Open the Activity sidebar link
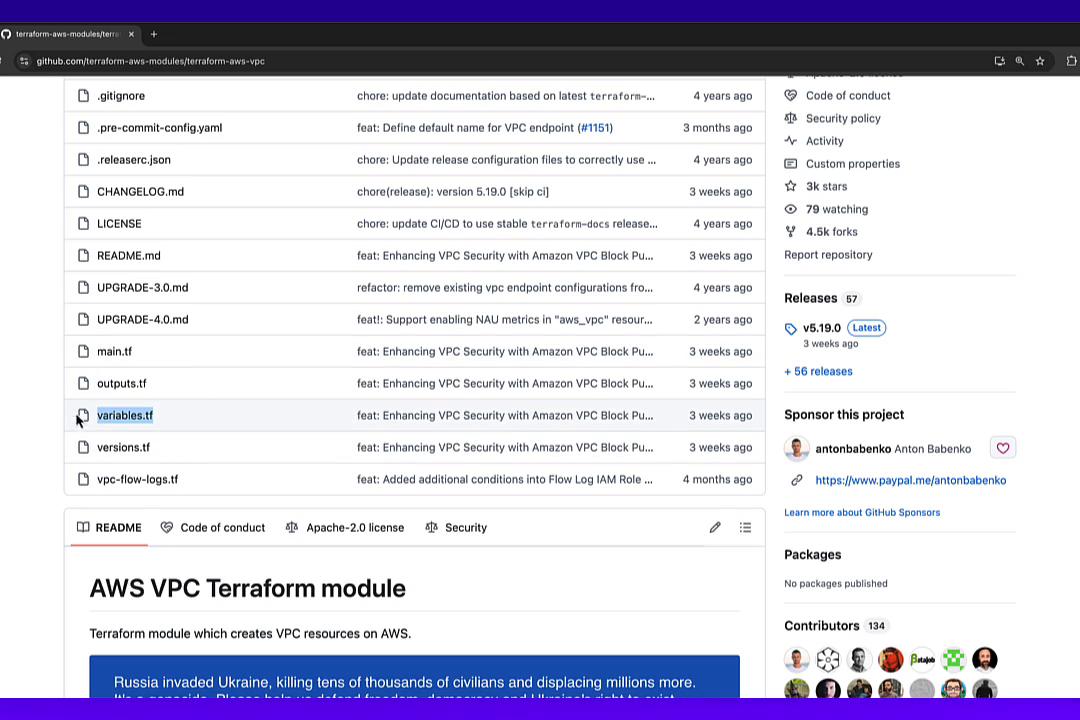 tap(824, 141)
